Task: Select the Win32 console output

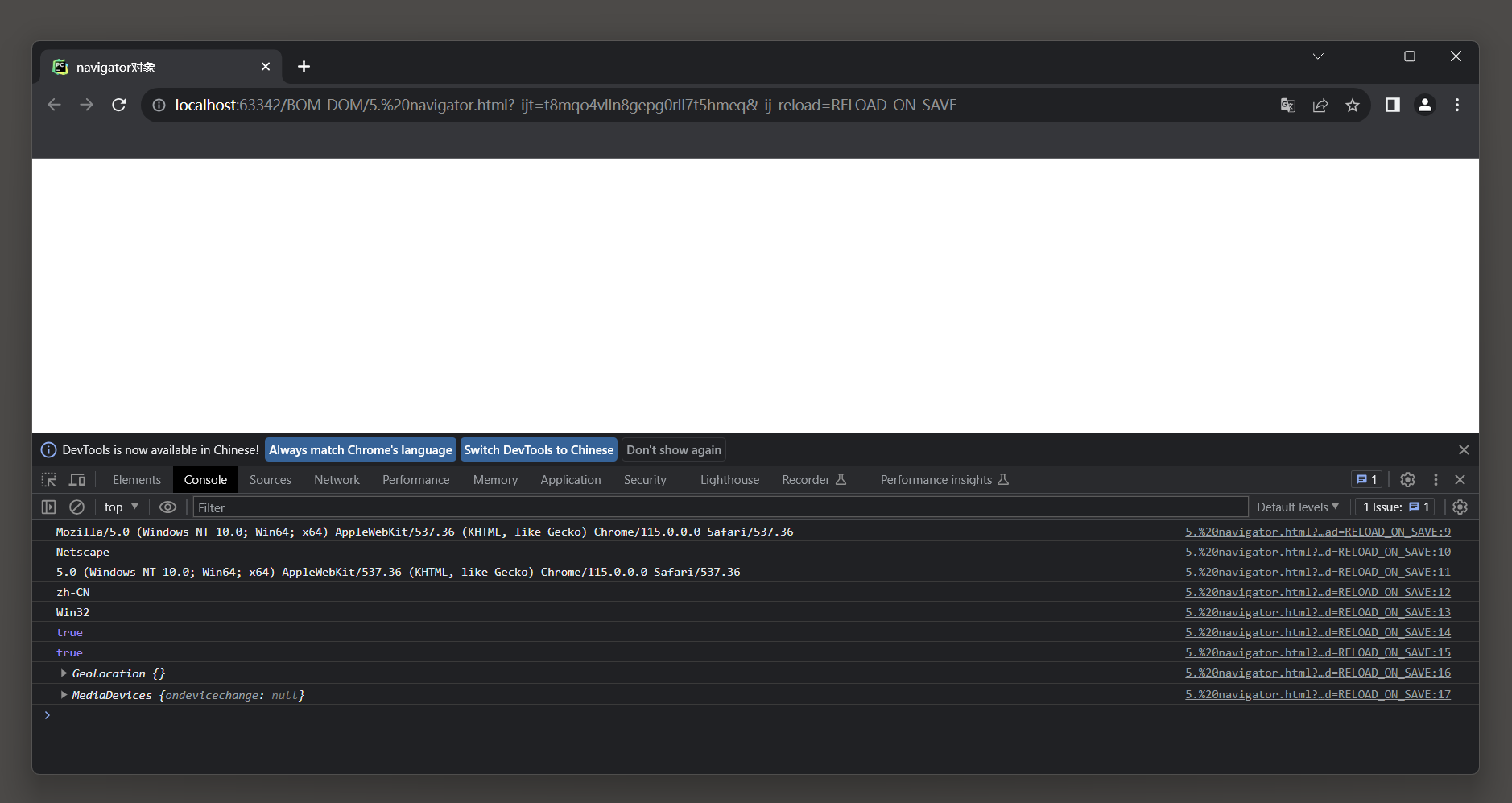Action: pos(72,612)
